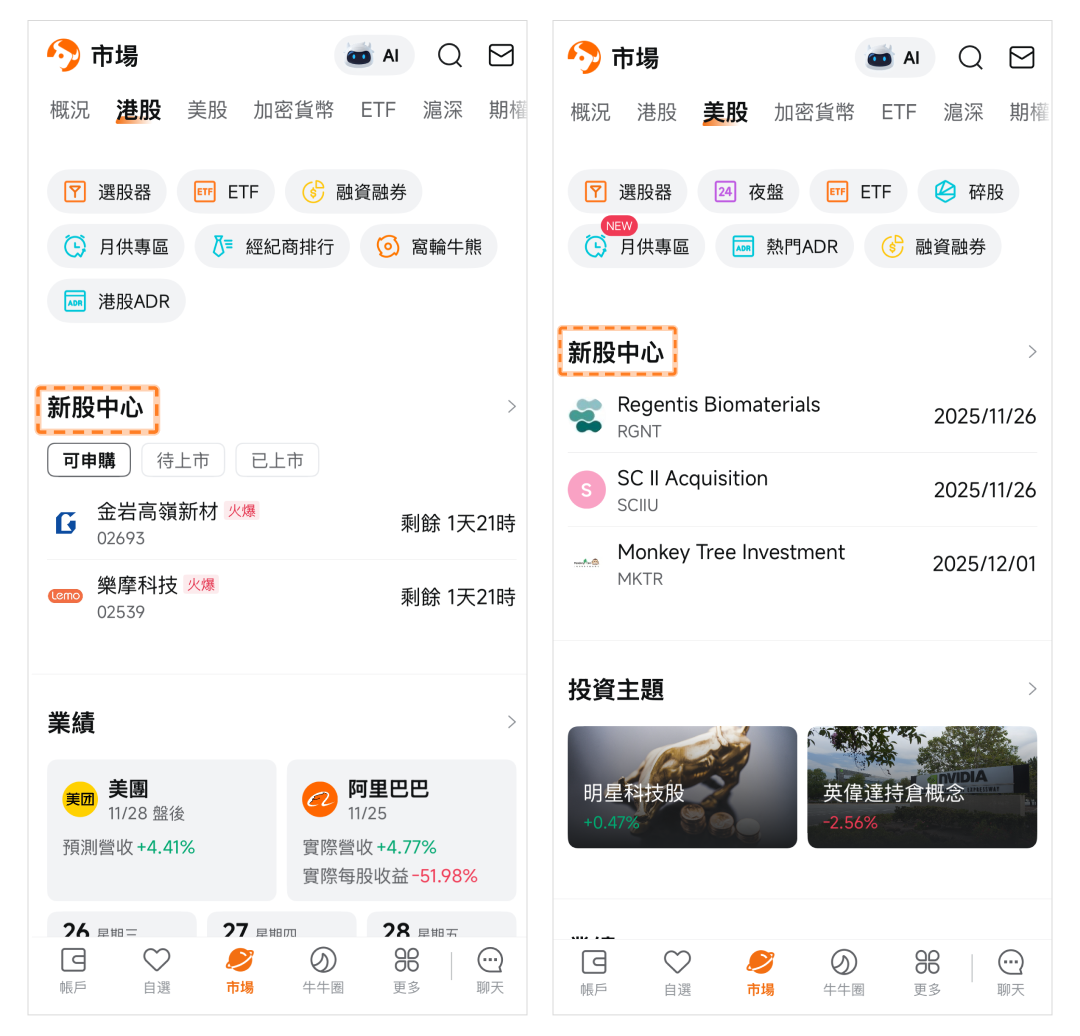Tap the search icon on 港股 screen
1080x1036 pixels.
pos(450,56)
